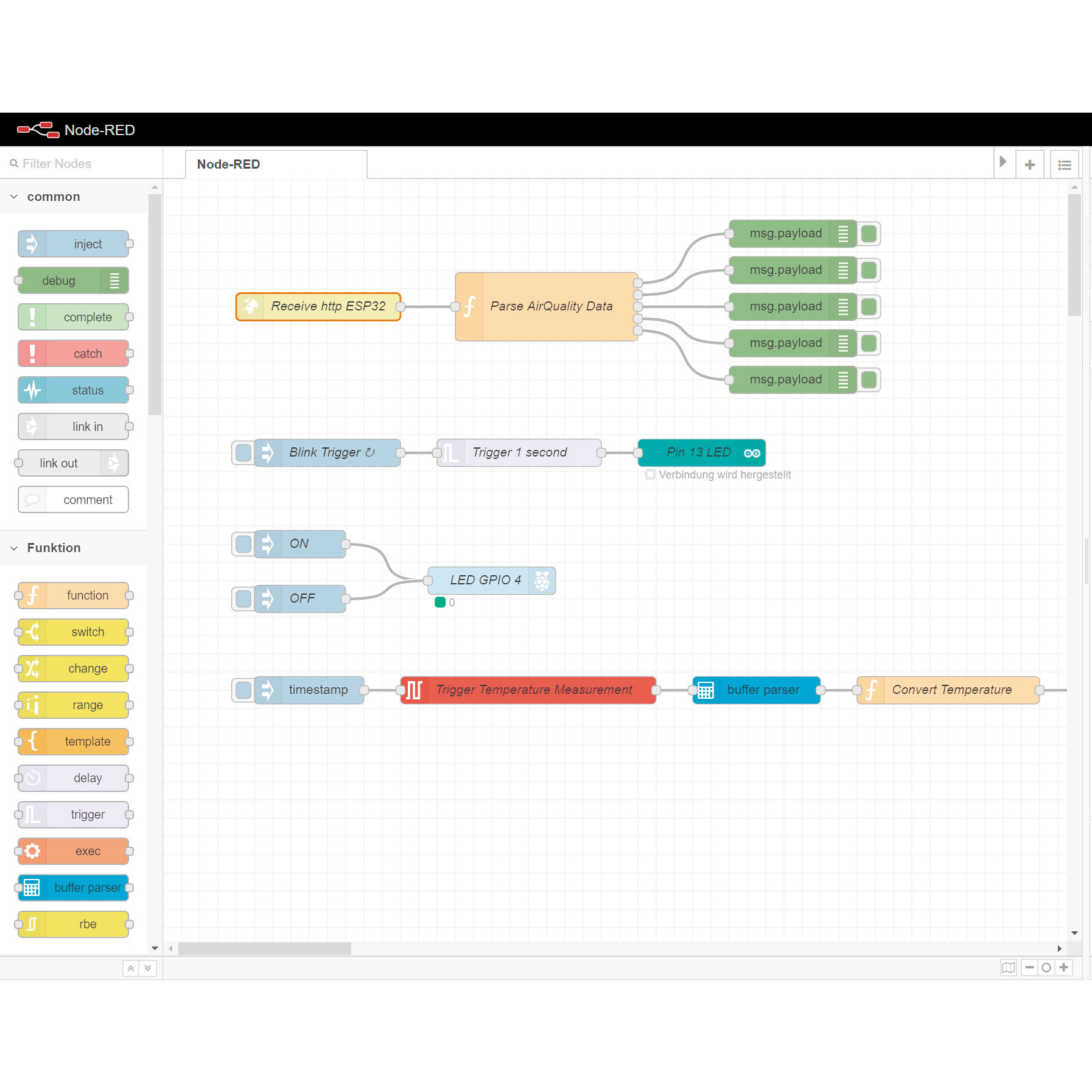1092x1092 pixels.
Task: Click the zoom in plus icon
Action: (1063, 967)
